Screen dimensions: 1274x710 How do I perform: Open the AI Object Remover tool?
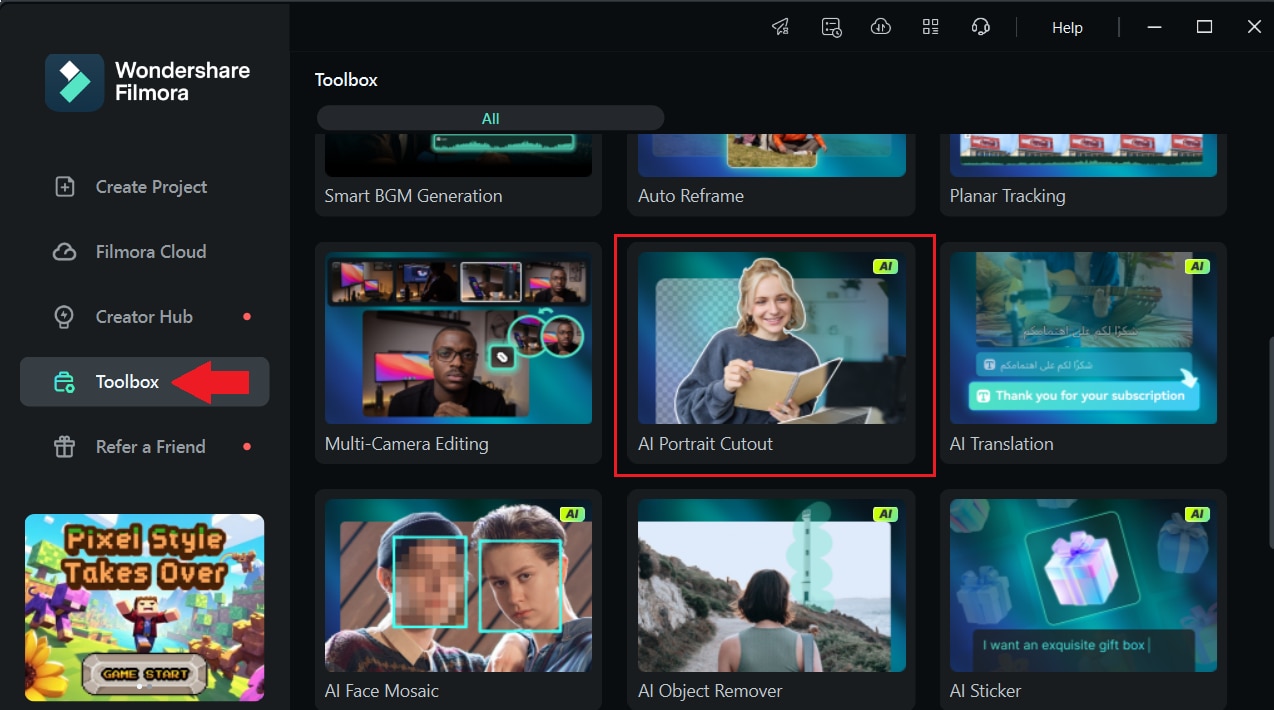coord(771,600)
